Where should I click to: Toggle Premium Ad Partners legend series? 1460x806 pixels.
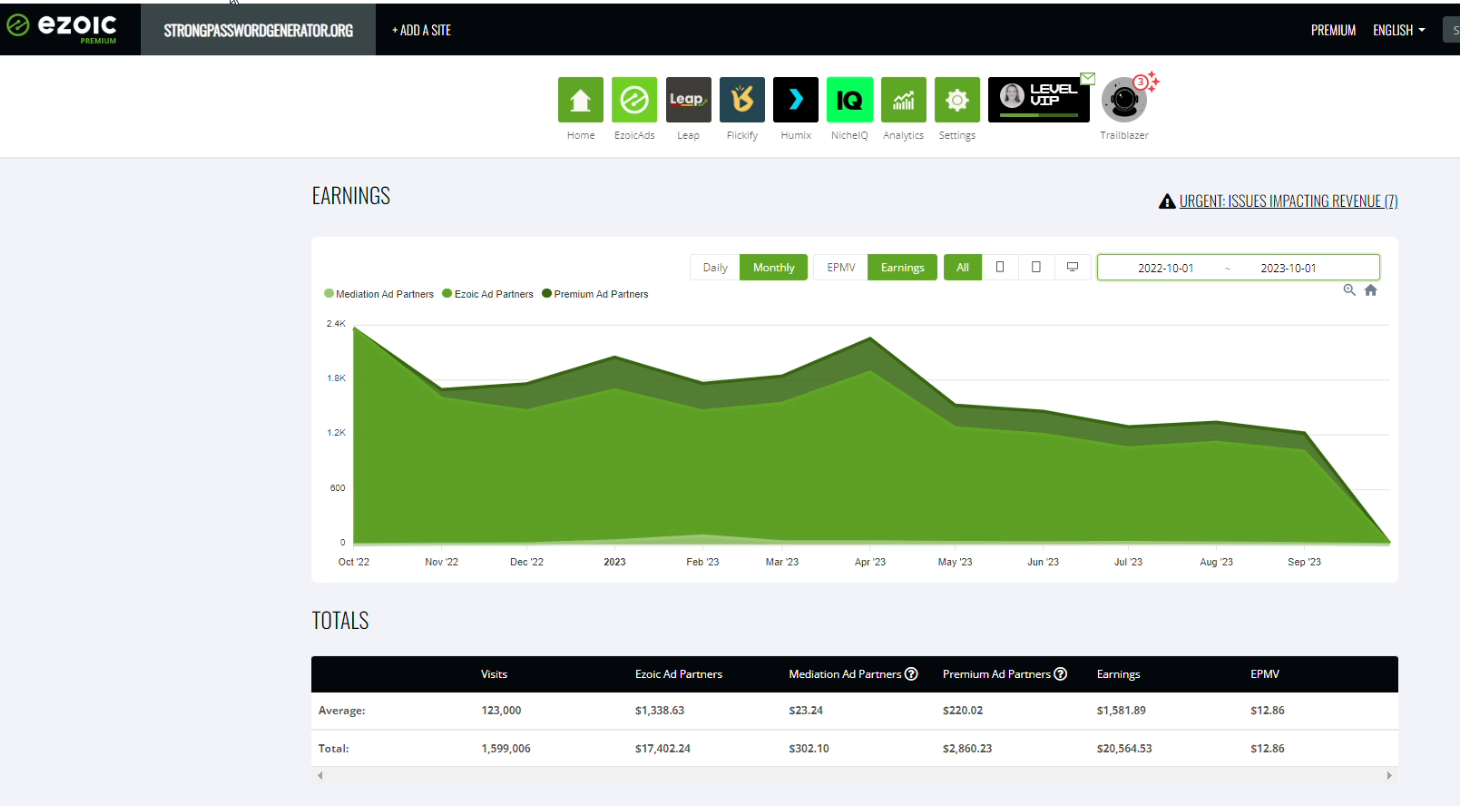(x=595, y=294)
